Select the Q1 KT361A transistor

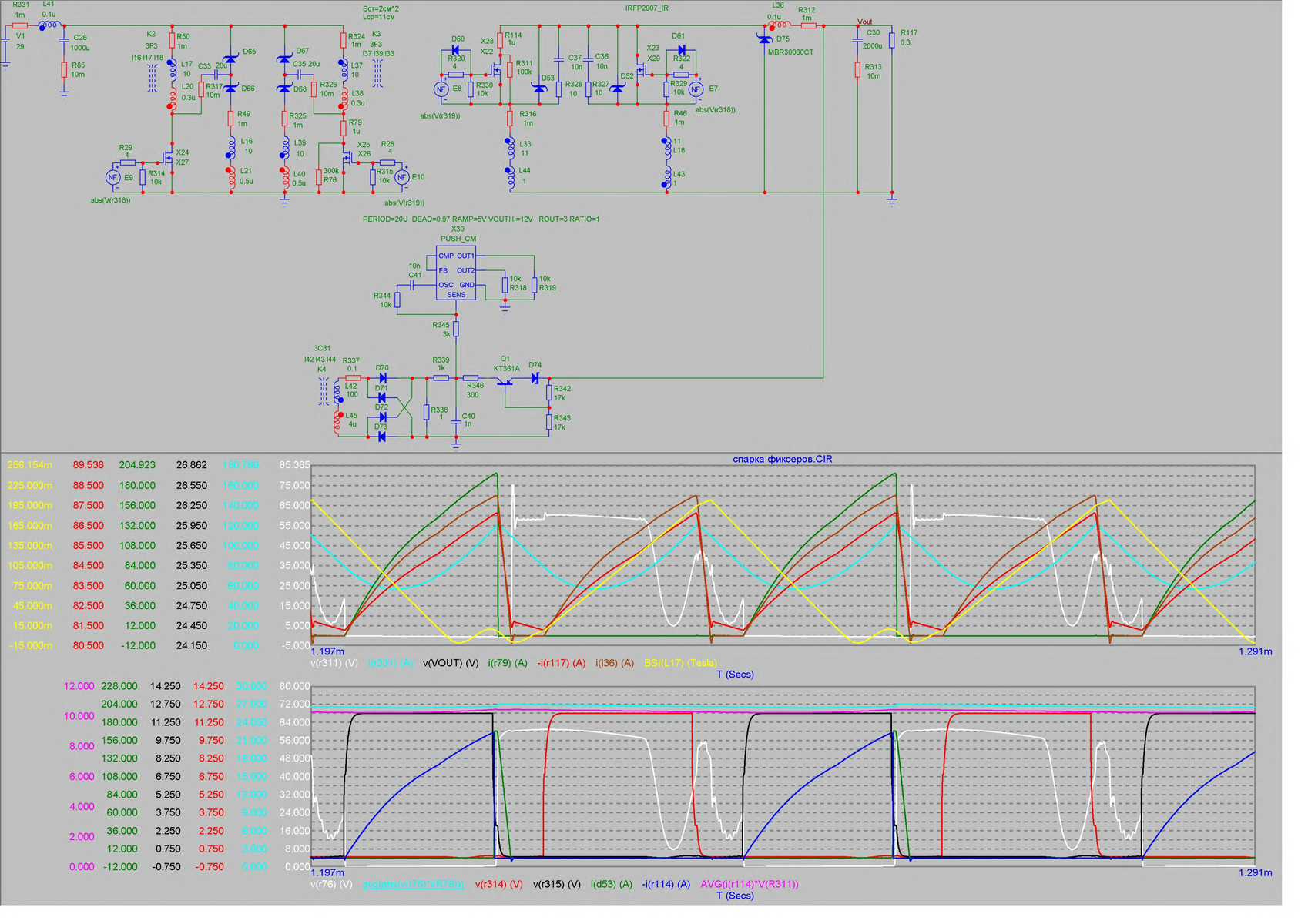505,380
